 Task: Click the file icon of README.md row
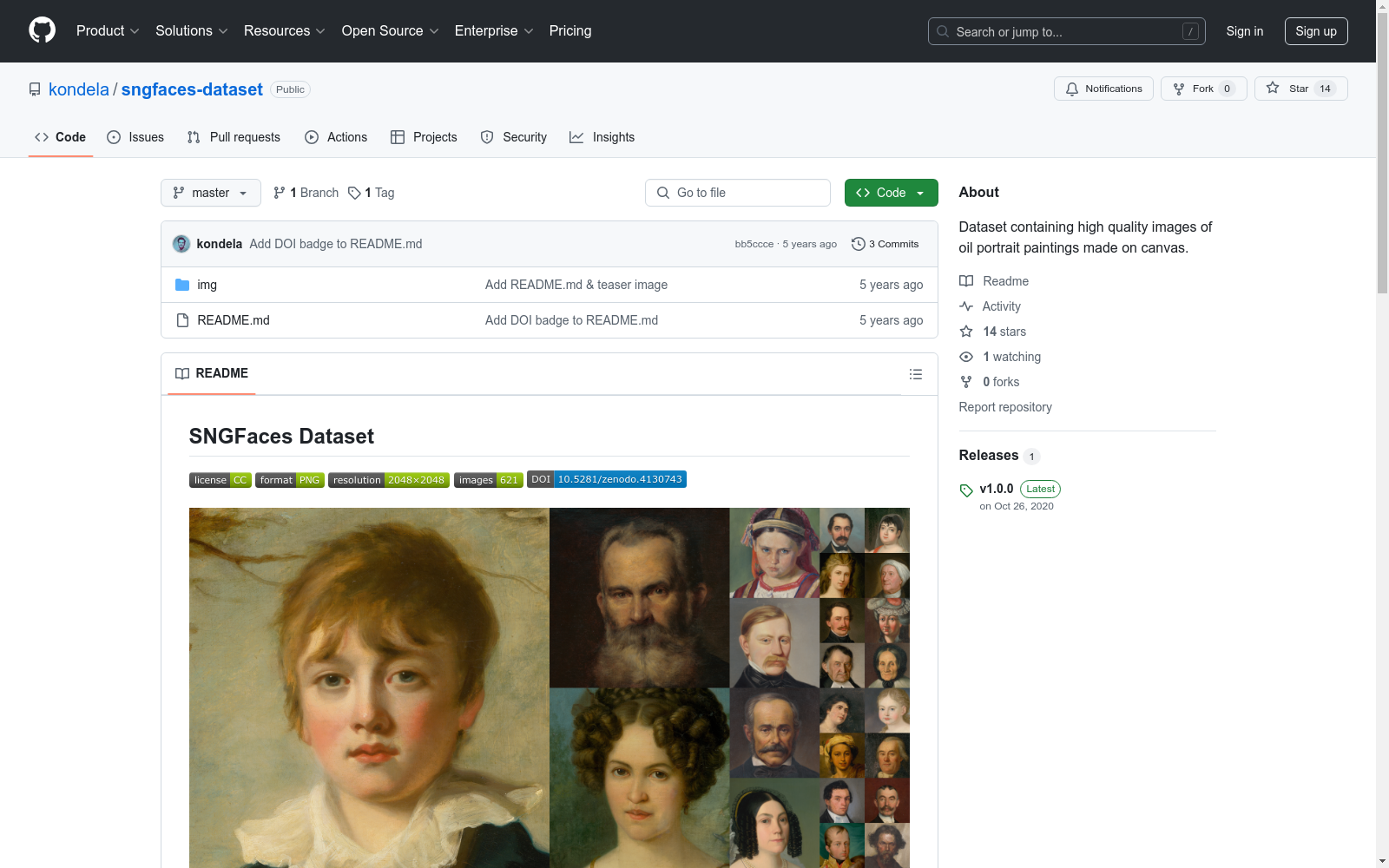point(182,320)
